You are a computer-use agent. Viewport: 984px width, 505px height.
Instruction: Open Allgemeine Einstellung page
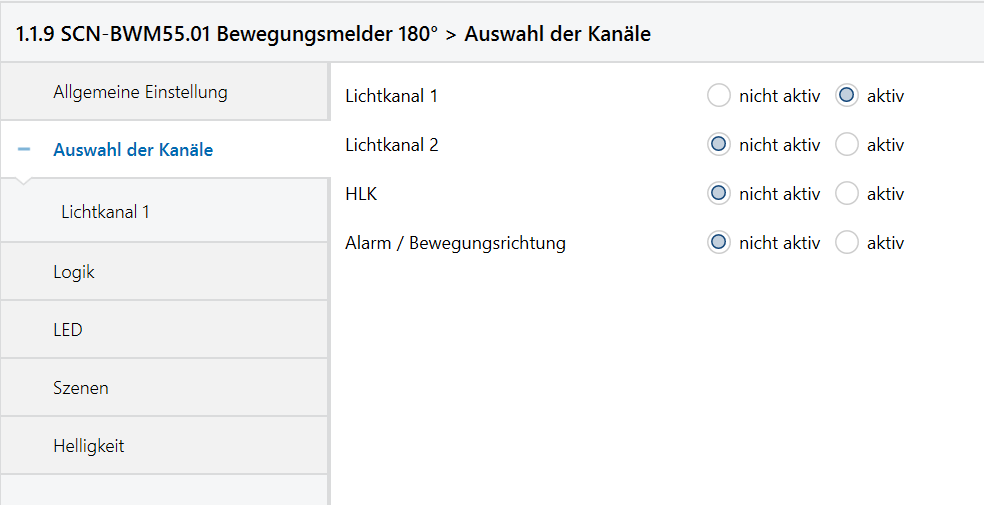click(x=140, y=92)
